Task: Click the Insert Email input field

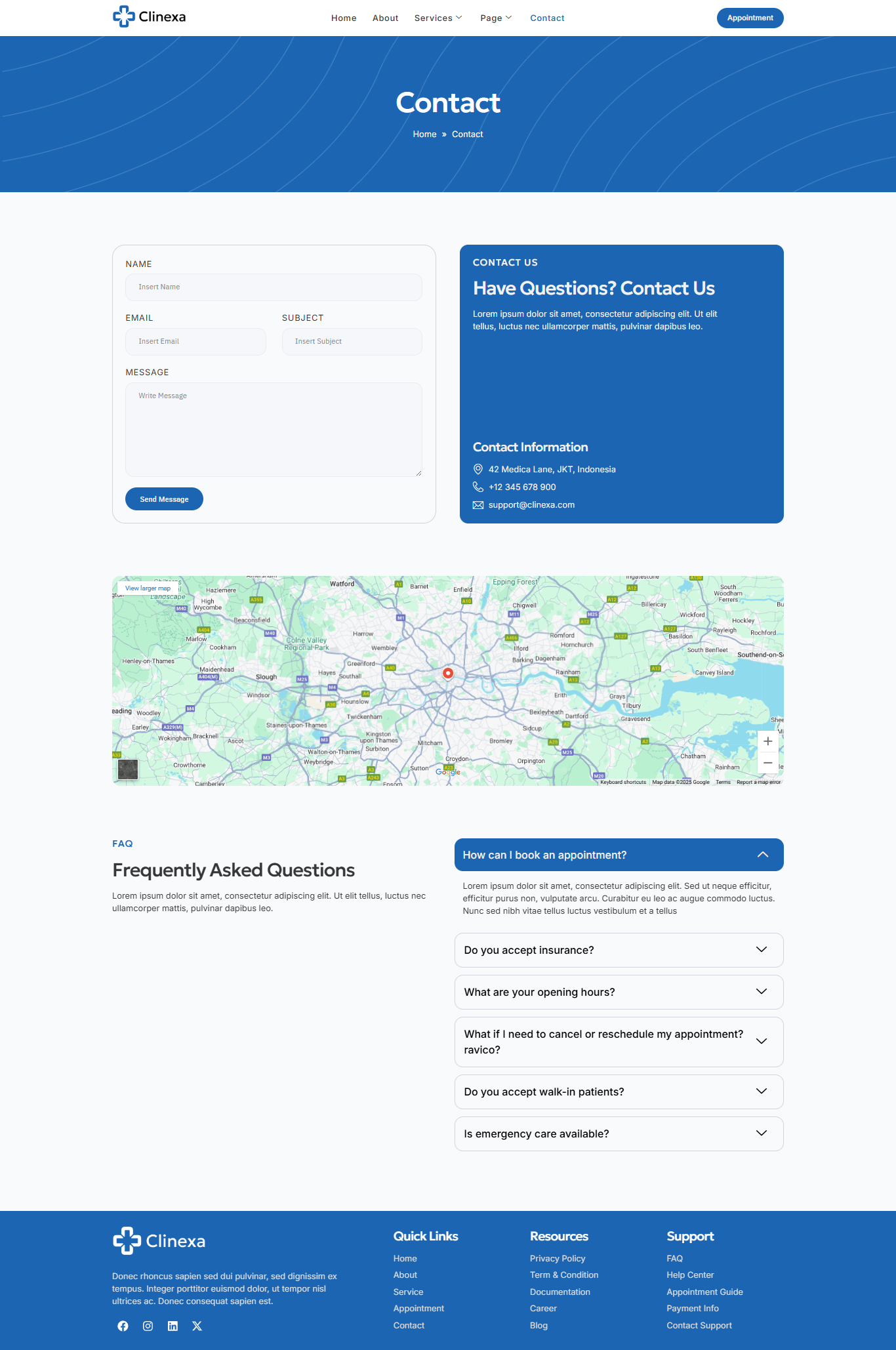Action: click(x=195, y=342)
